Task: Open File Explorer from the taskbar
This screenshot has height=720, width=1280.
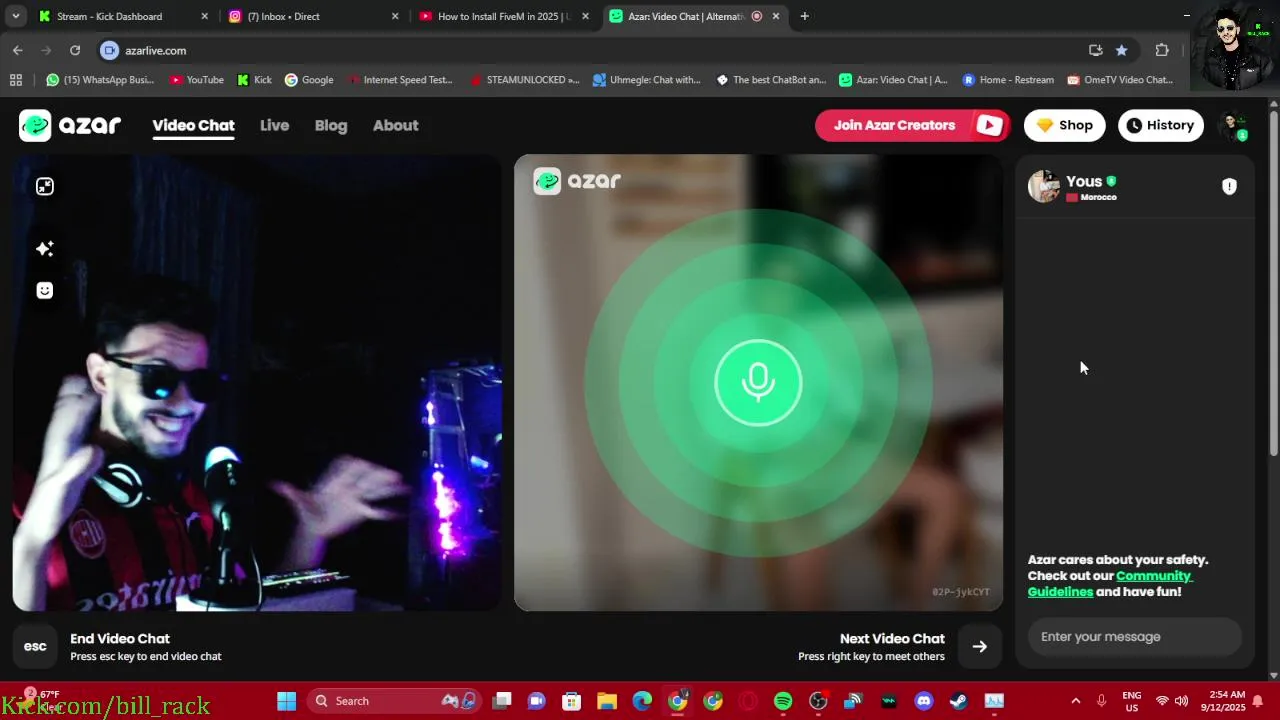Action: pos(607,701)
